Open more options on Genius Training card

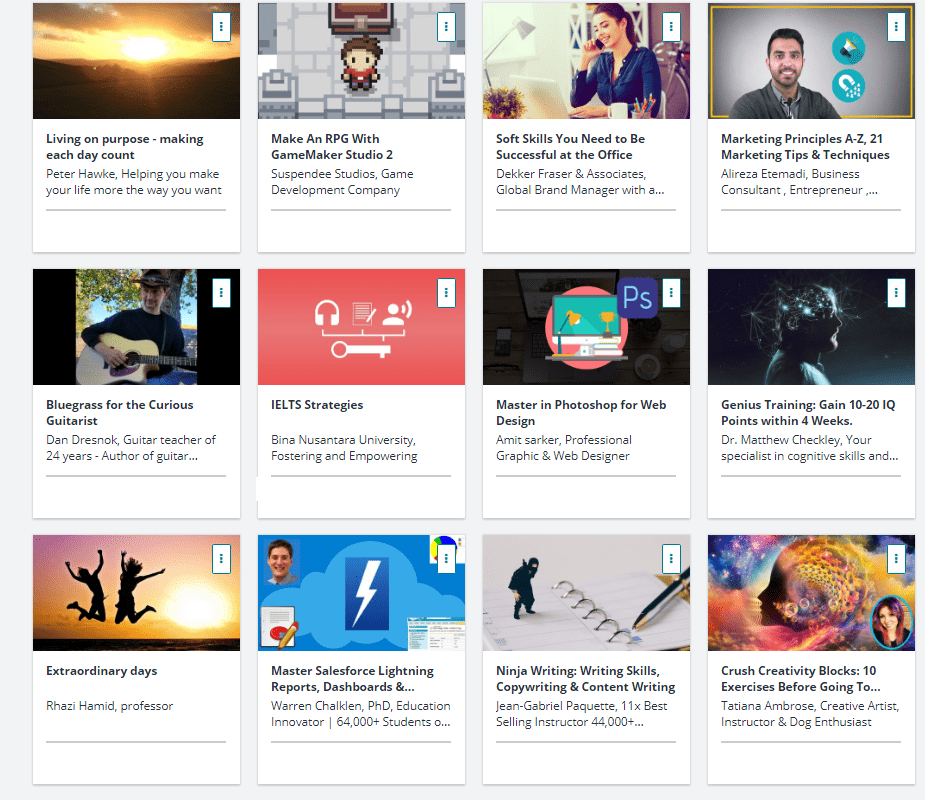click(896, 293)
